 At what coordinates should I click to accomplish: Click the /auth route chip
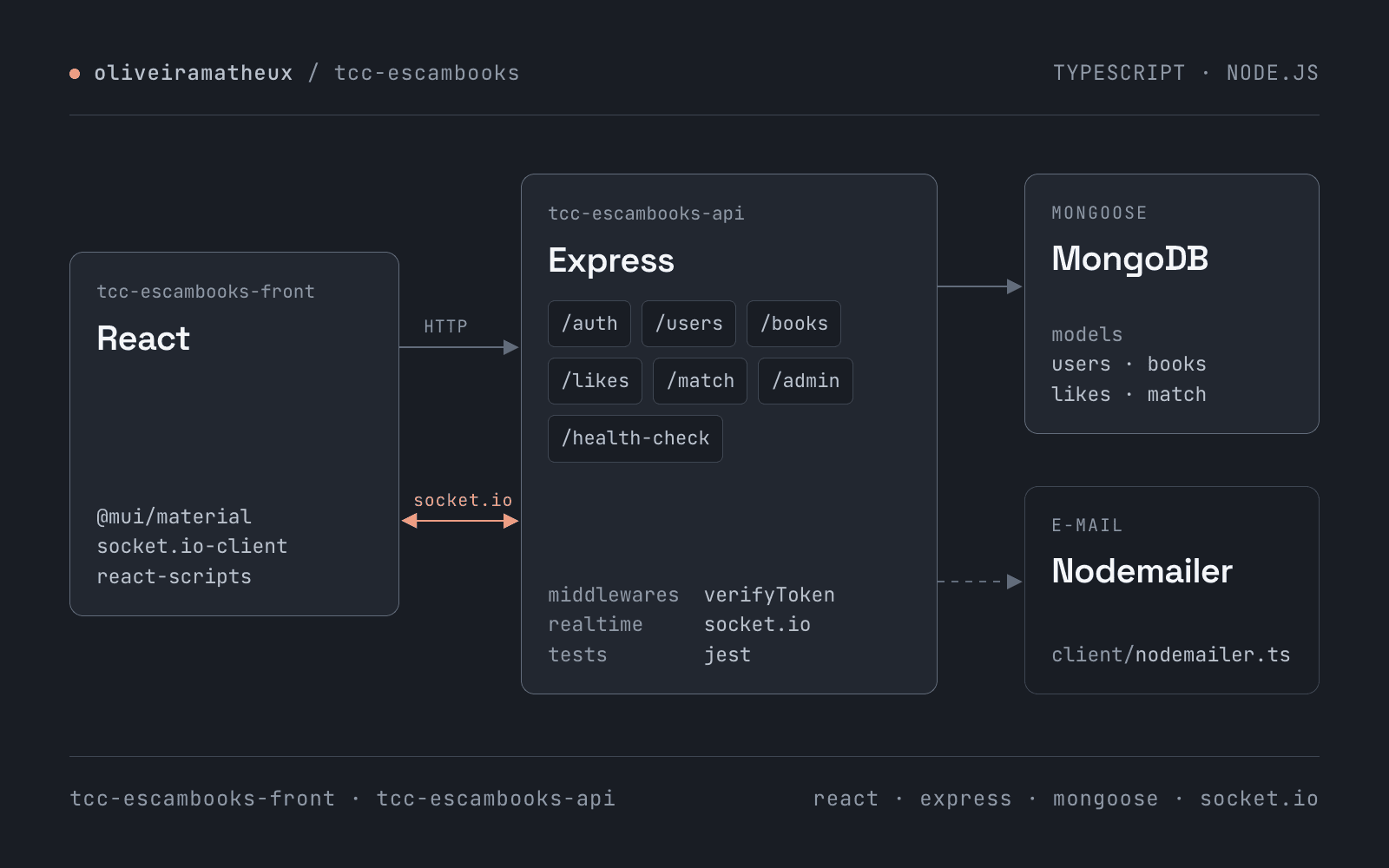[x=589, y=324]
